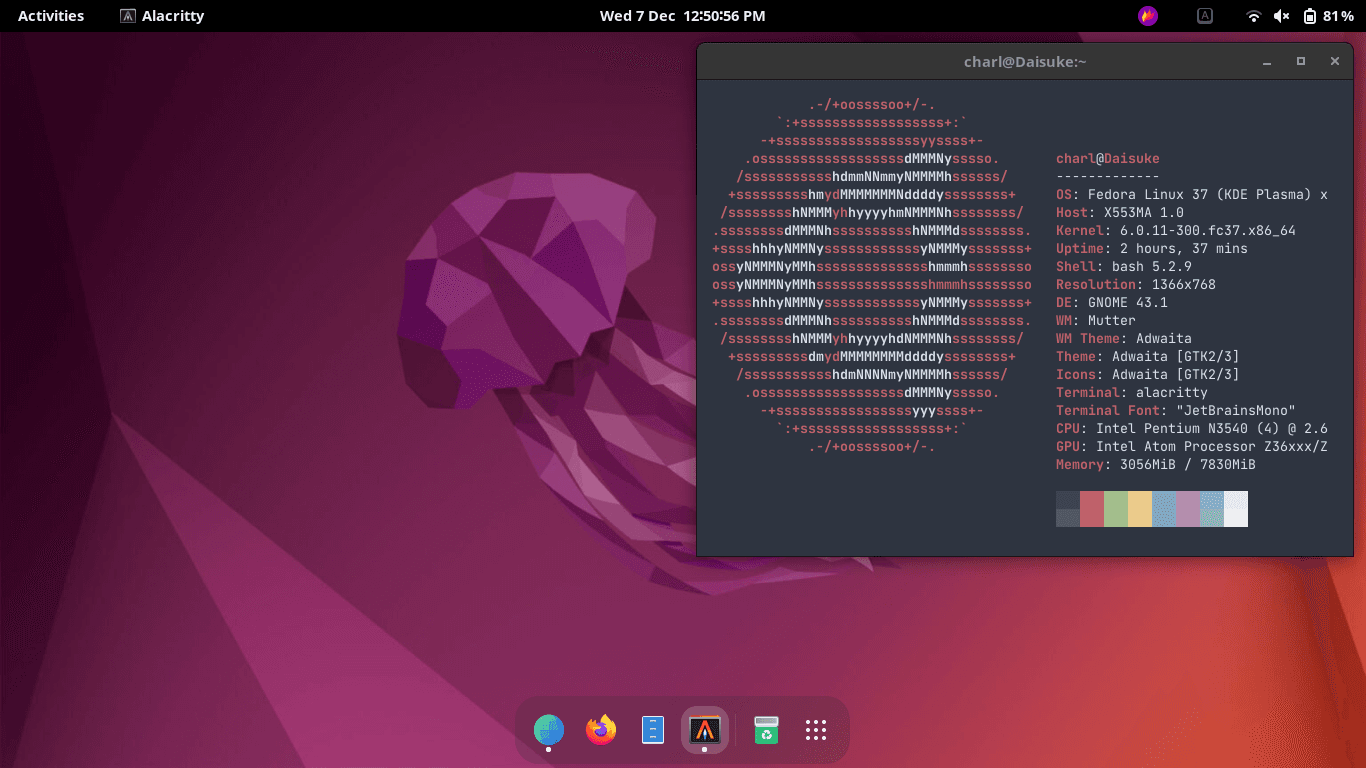Launch the globe web browser from dock
The width and height of the screenshot is (1366, 768).
click(548, 730)
